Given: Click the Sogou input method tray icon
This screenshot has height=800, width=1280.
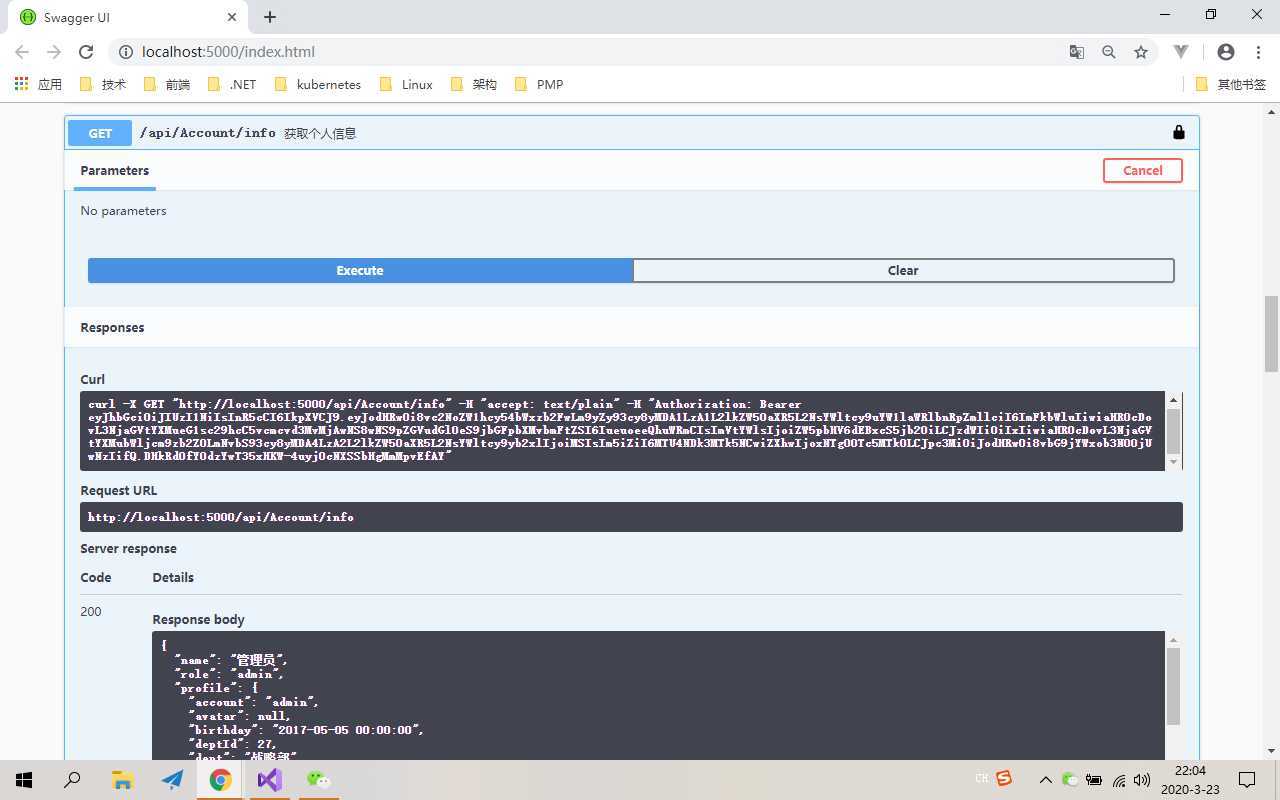Looking at the screenshot, I should pyautogui.click(x=1004, y=778).
